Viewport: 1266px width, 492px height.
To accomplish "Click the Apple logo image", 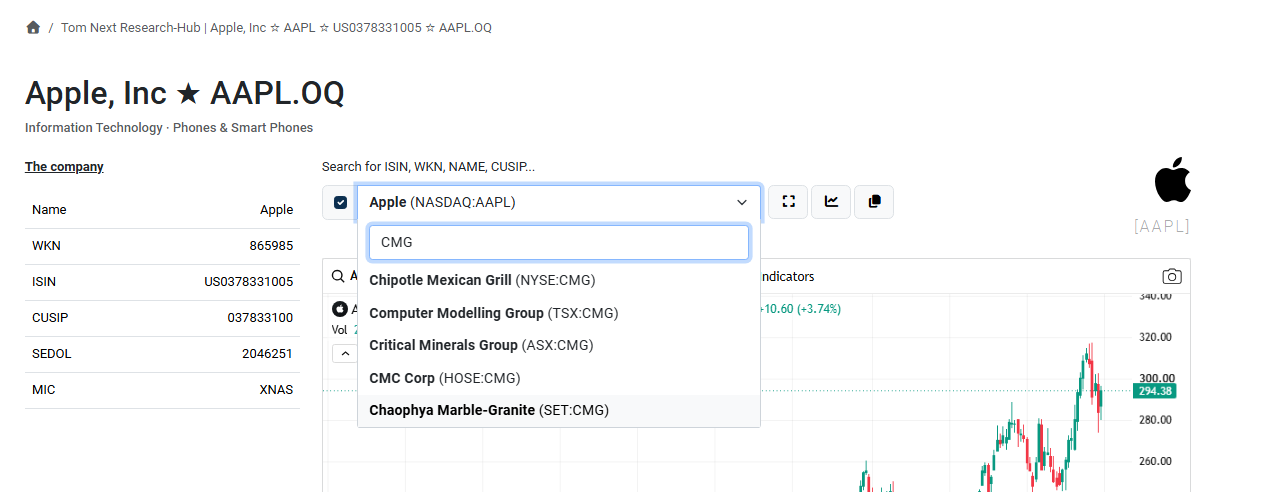I will tap(1173, 180).
